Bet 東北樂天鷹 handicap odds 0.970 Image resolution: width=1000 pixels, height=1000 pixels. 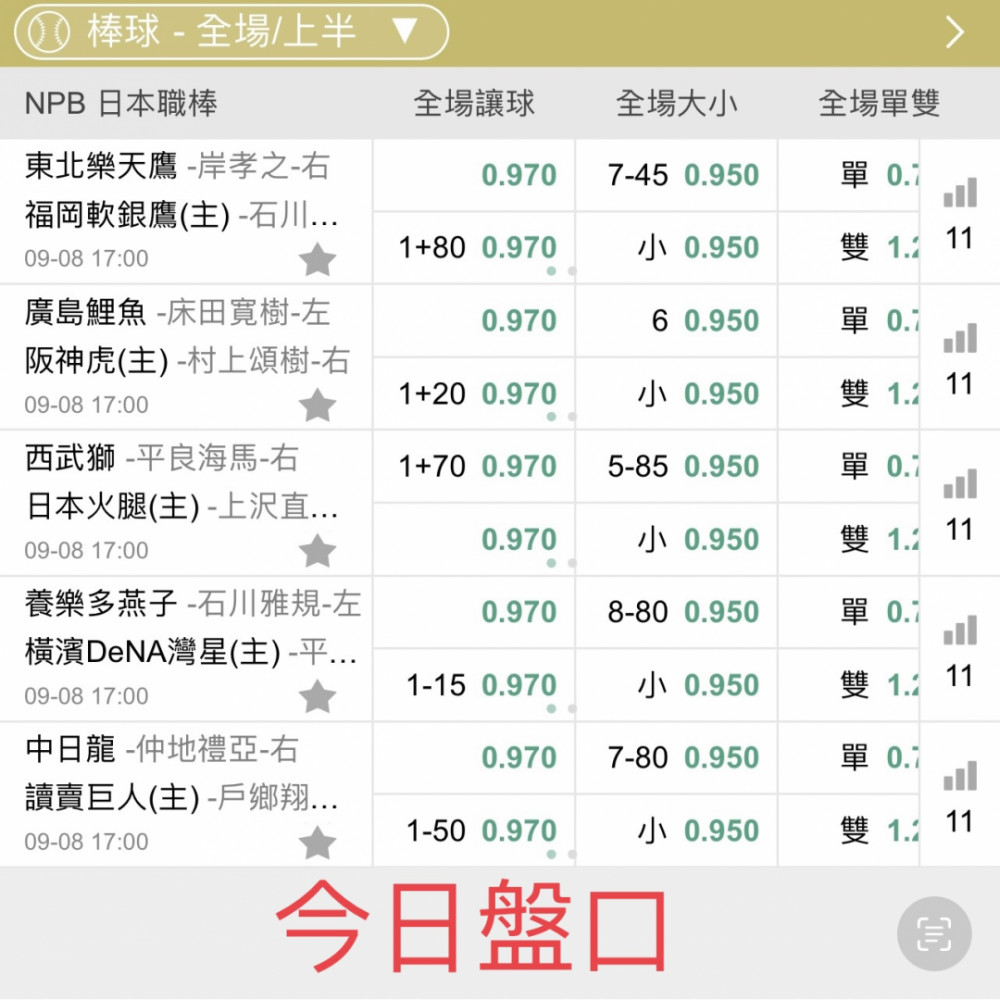click(474, 175)
